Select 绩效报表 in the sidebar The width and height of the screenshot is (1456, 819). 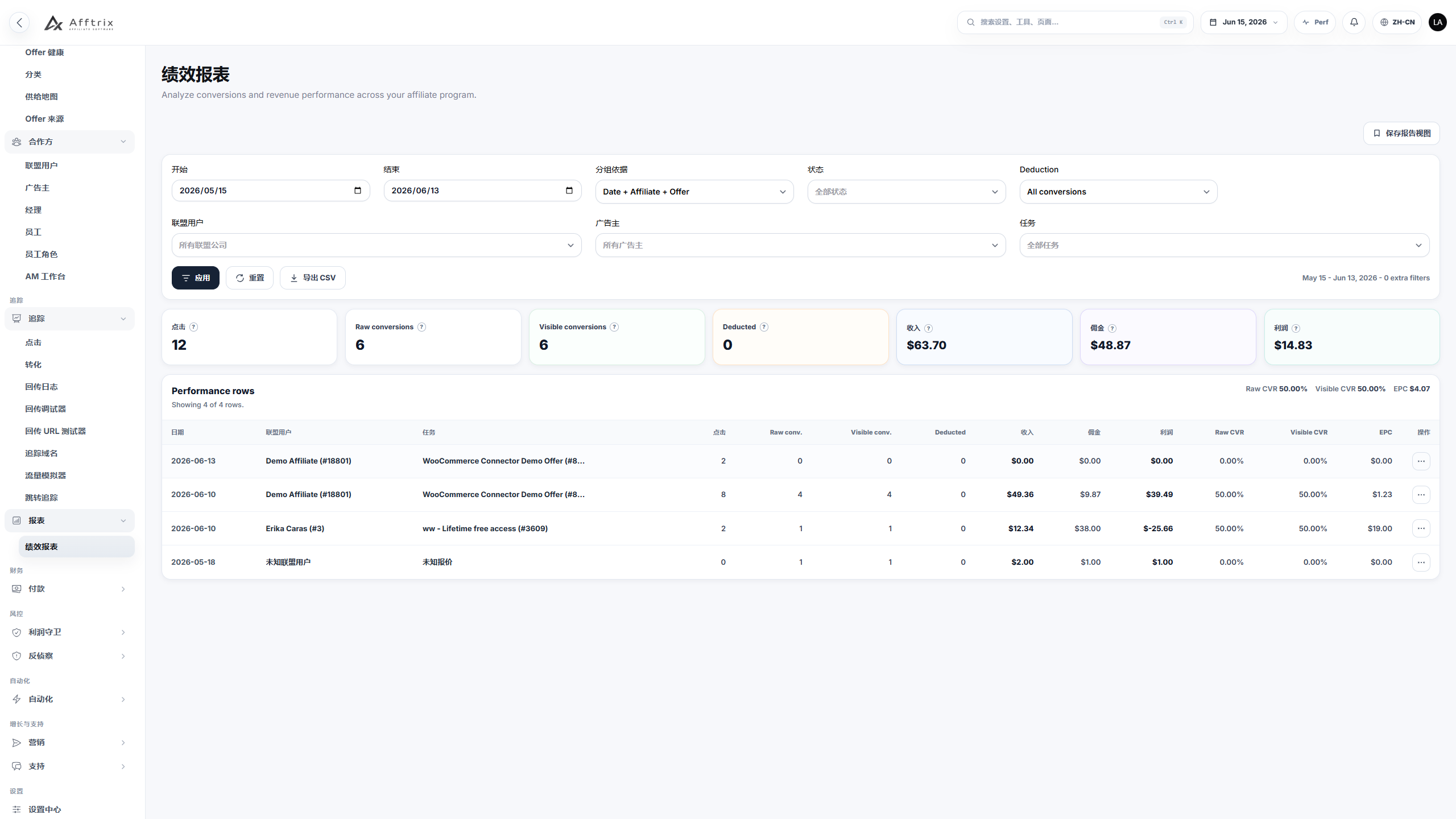tap(76, 547)
